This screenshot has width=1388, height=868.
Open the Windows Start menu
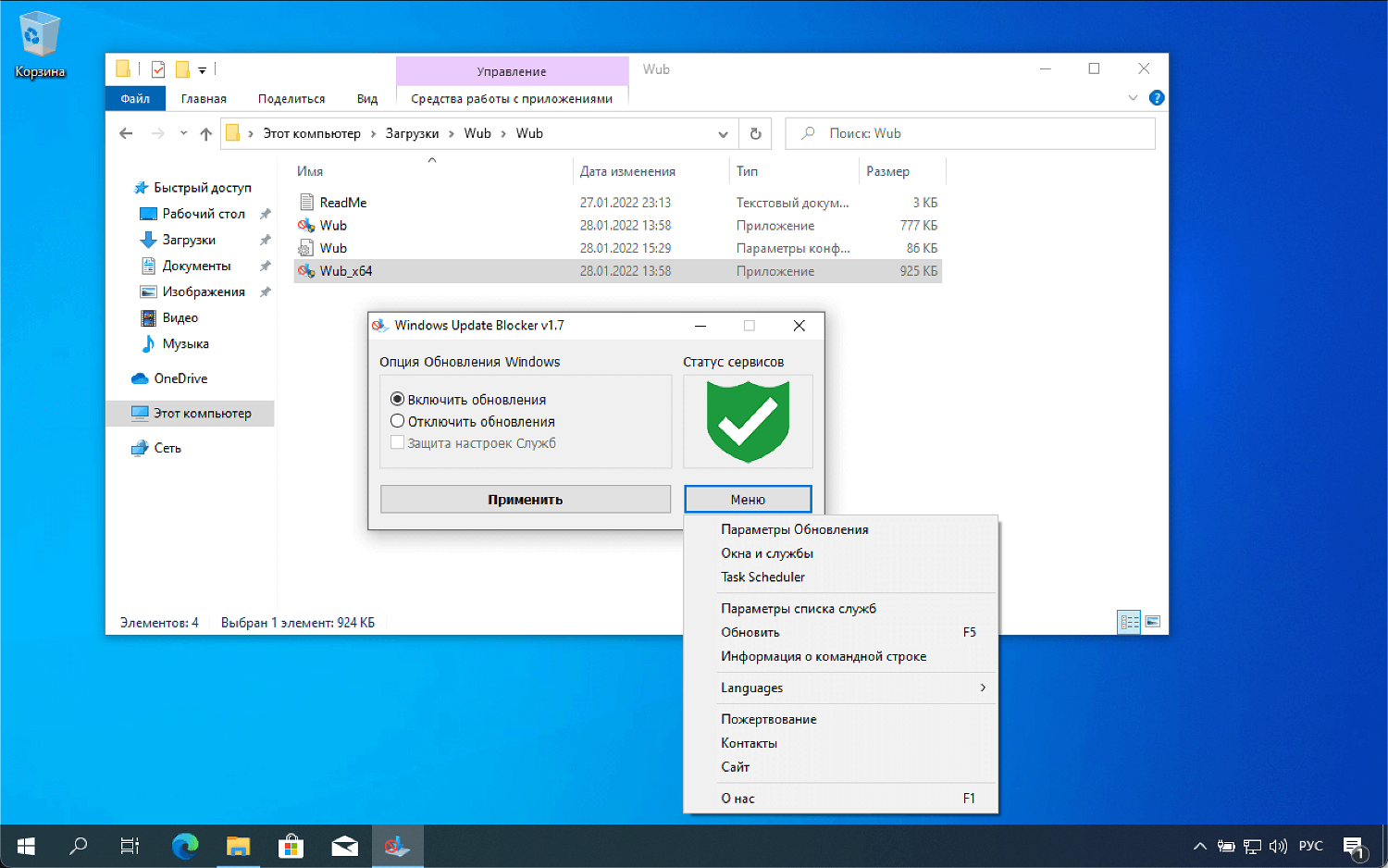pos(26,846)
